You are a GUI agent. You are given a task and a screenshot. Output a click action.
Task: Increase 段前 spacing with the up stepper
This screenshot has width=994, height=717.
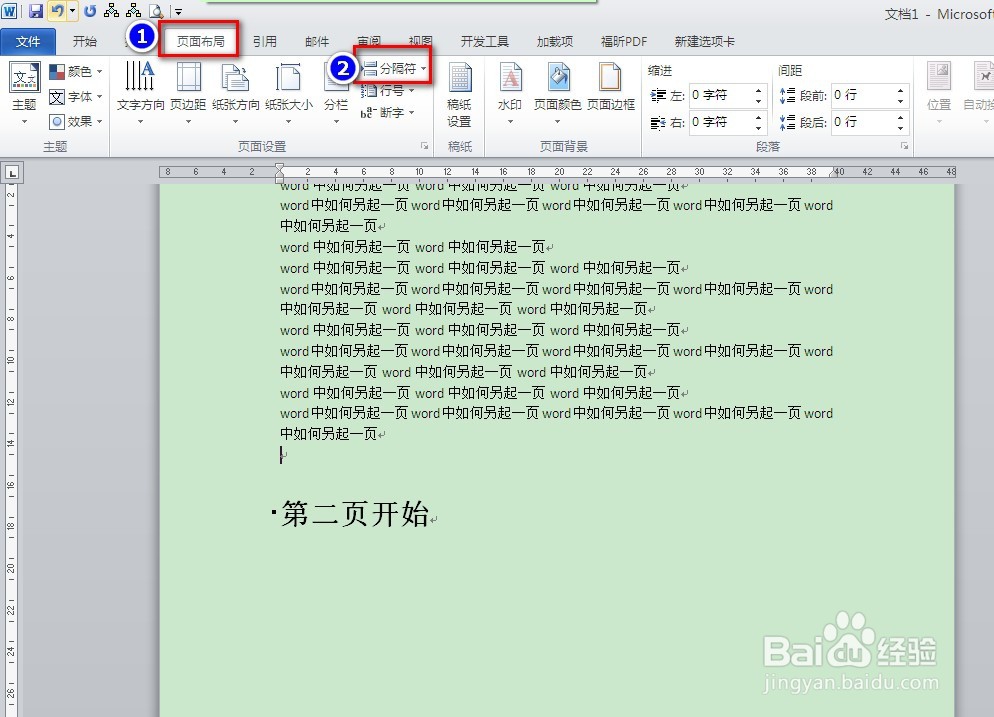900,90
